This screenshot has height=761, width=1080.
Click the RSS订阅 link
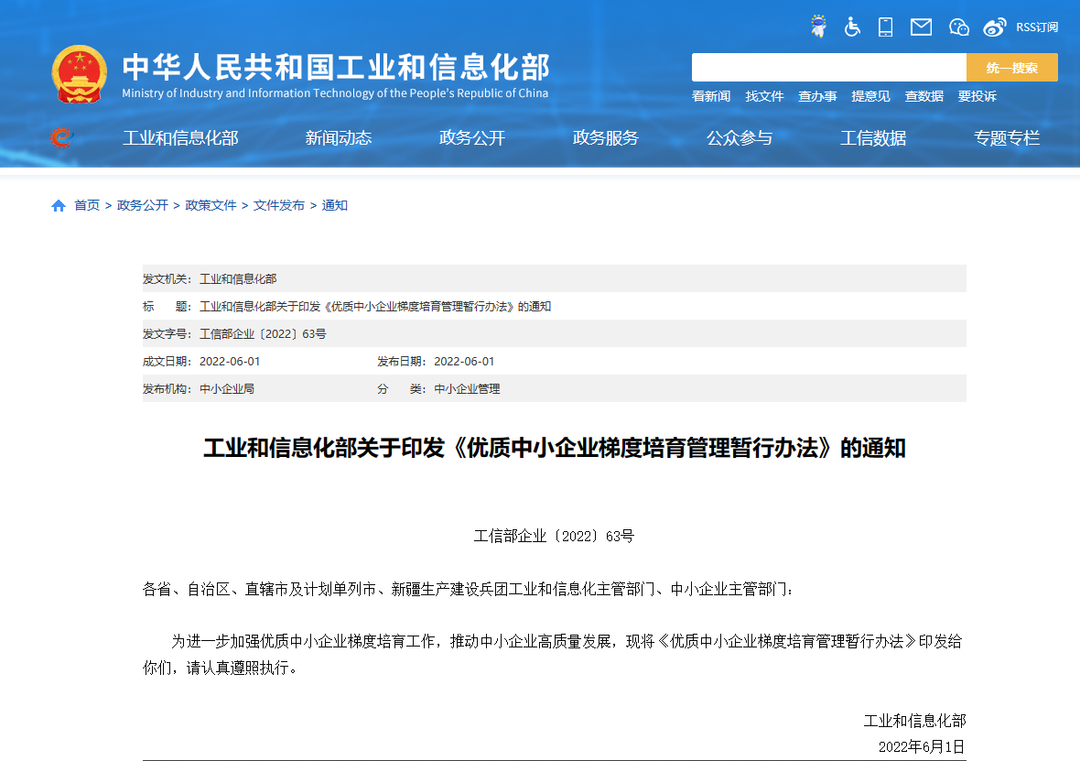click(x=1037, y=27)
